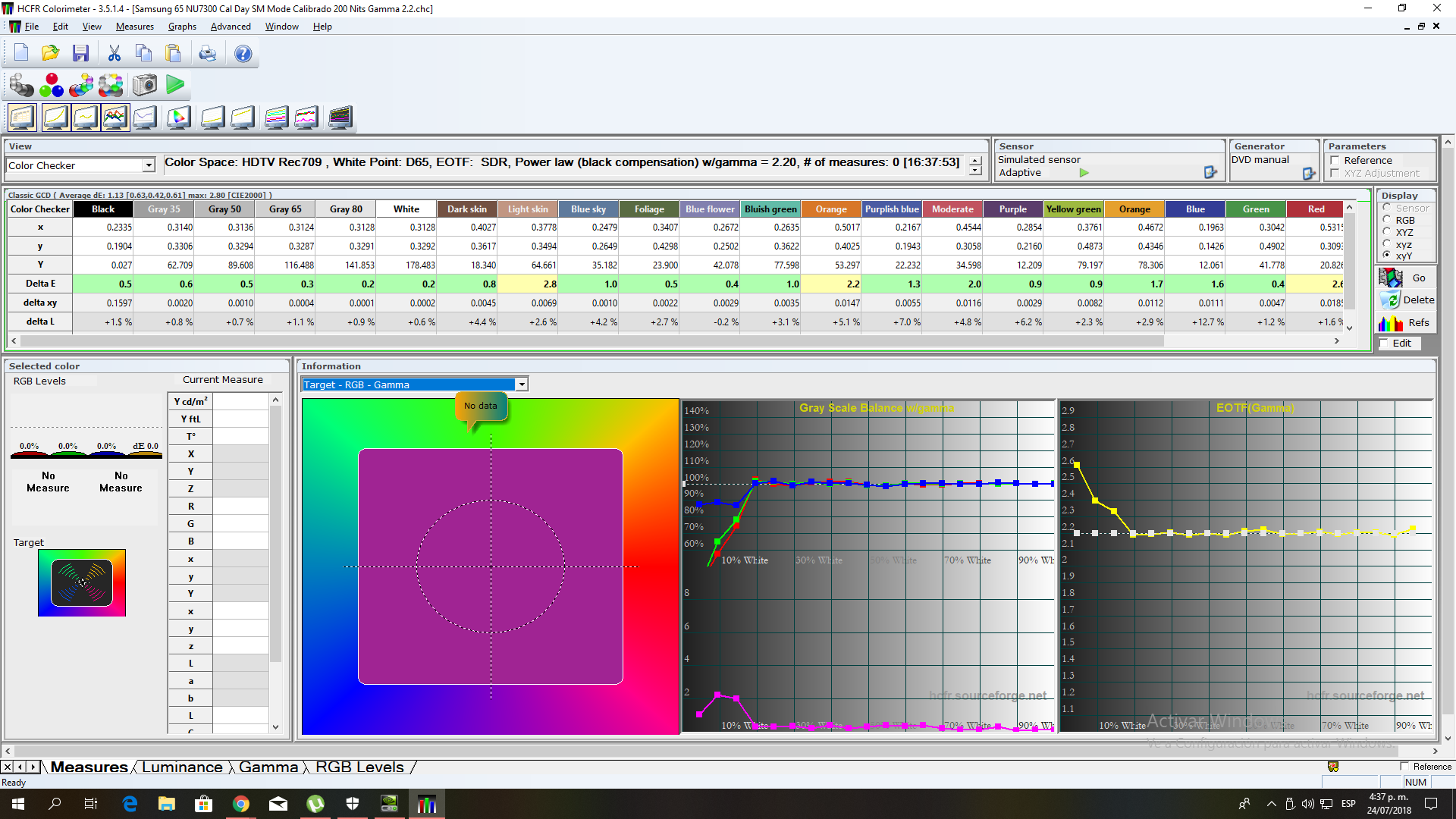Open the Advanced menu
The width and height of the screenshot is (1456, 819).
[x=231, y=27]
